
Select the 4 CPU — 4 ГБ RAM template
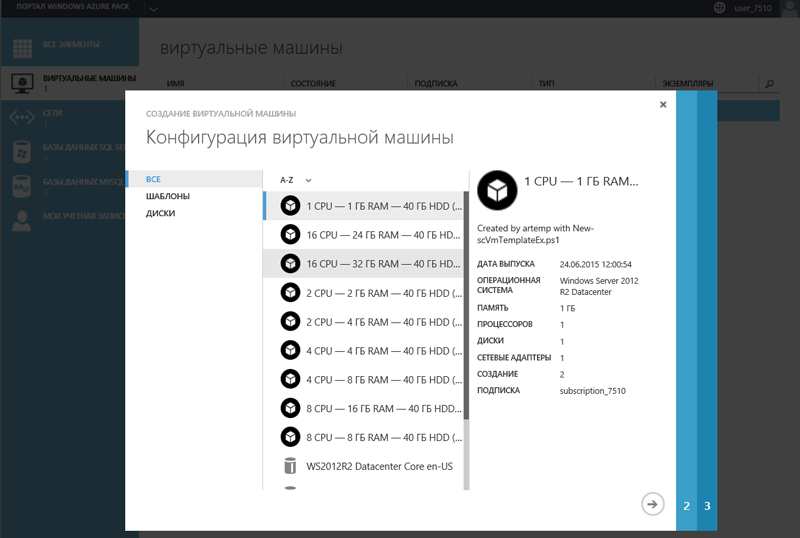pyautogui.click(x=363, y=350)
